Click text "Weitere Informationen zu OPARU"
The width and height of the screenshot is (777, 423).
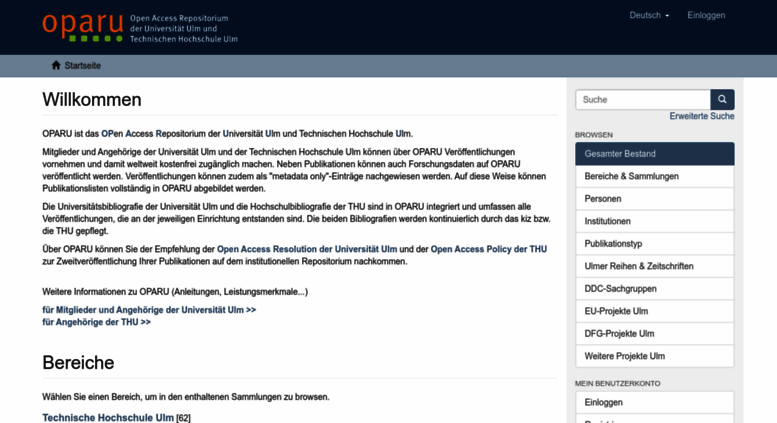[106, 292]
